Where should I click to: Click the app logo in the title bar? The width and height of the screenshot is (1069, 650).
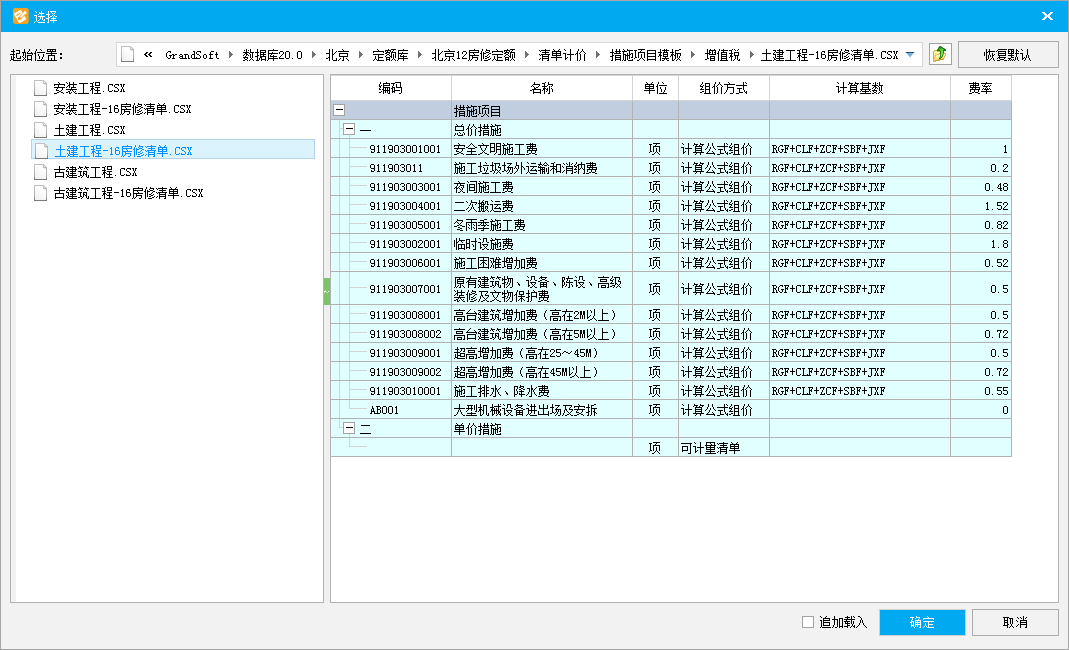tap(20, 16)
